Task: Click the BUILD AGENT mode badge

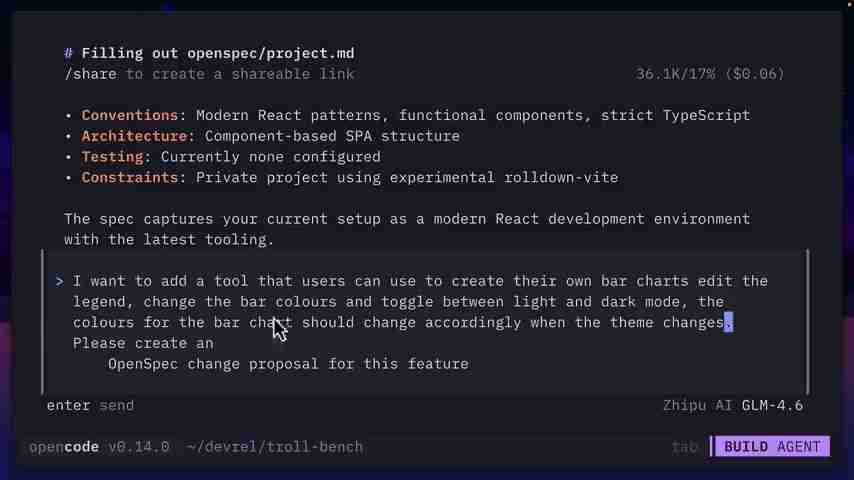Action: pyautogui.click(x=771, y=446)
